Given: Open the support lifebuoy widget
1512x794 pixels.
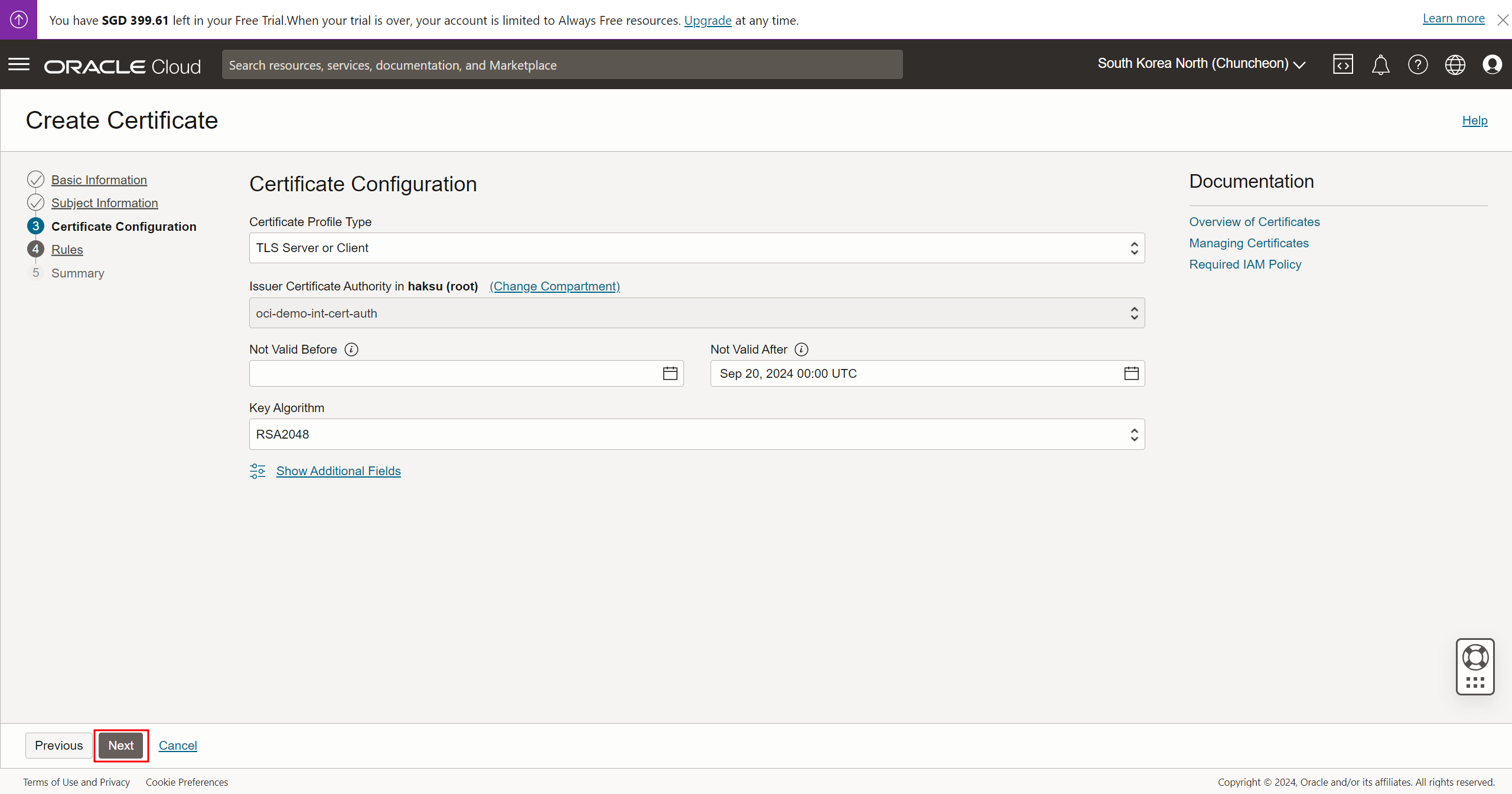Looking at the screenshot, I should point(1475,658).
